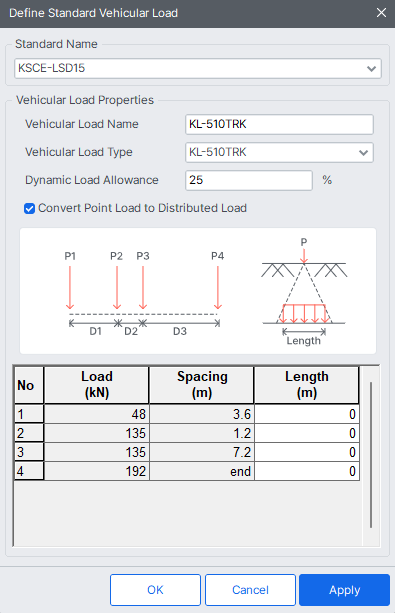Image resolution: width=395 pixels, height=613 pixels.
Task: Click the Apply button
Action: coord(345,590)
